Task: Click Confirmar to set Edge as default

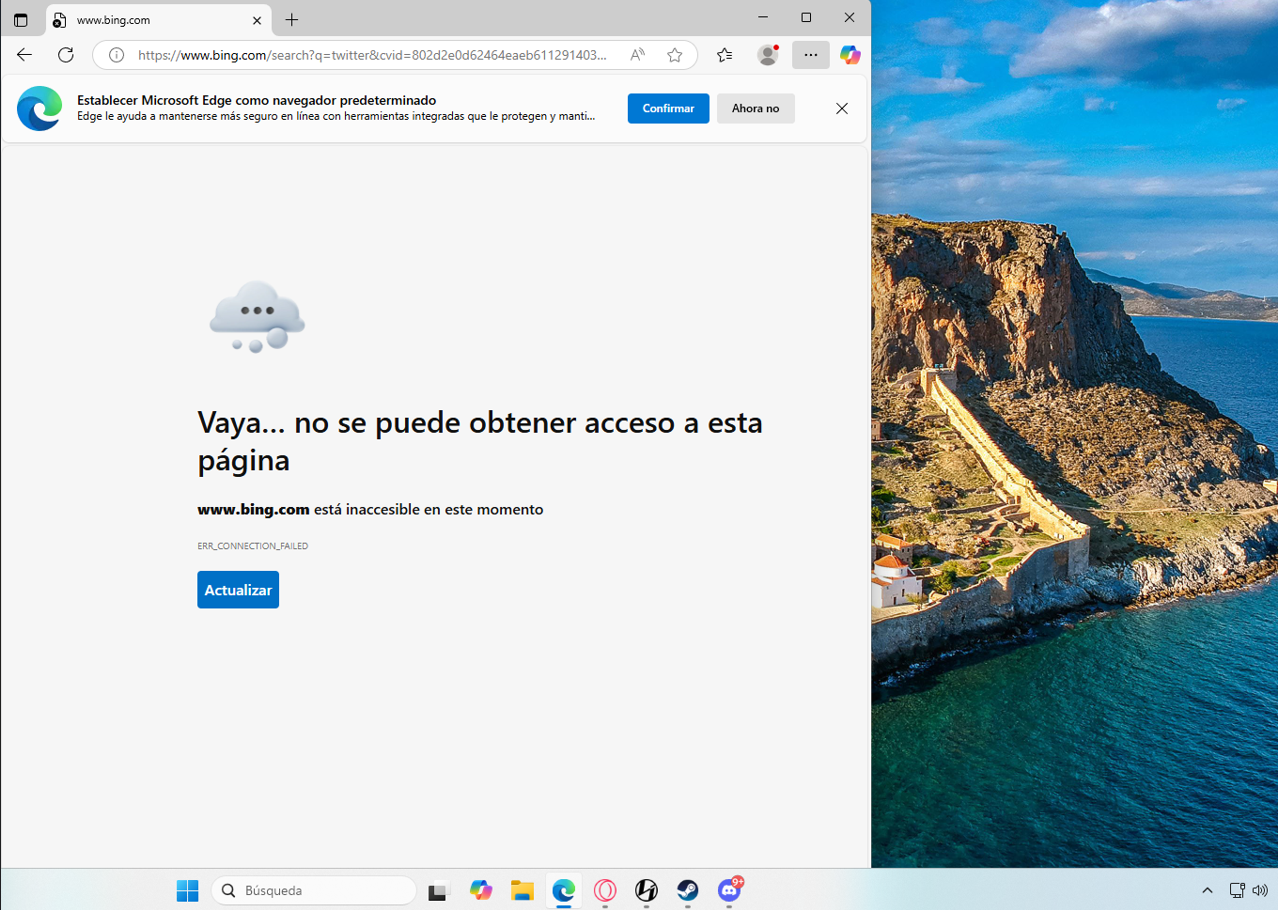Action: coord(668,108)
